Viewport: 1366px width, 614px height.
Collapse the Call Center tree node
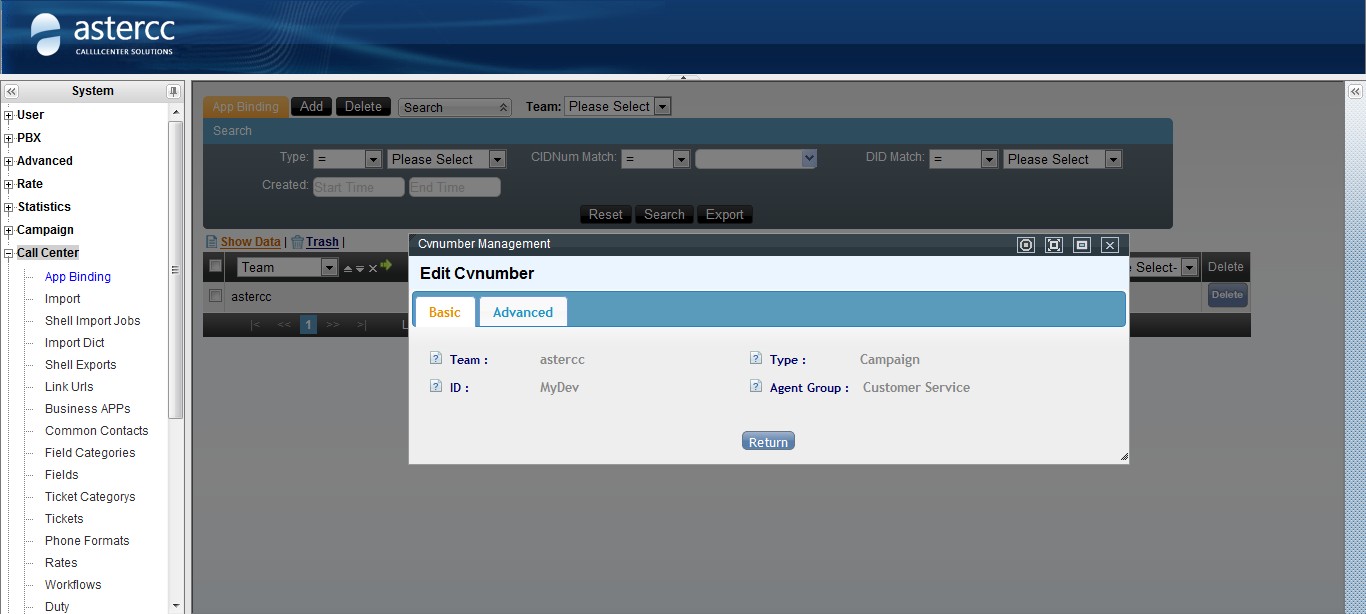point(9,253)
